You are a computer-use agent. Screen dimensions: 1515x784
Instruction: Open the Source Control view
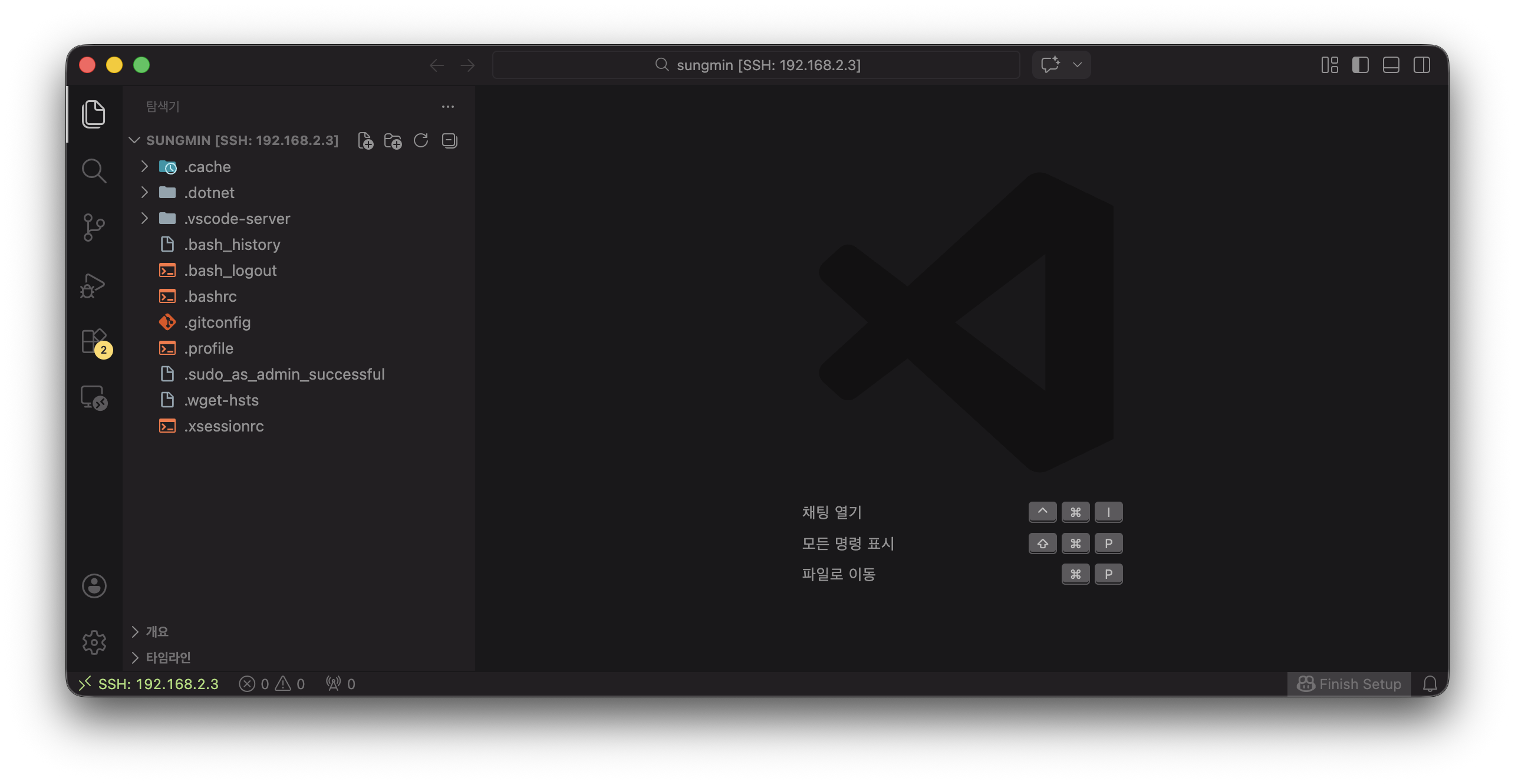pyautogui.click(x=94, y=228)
